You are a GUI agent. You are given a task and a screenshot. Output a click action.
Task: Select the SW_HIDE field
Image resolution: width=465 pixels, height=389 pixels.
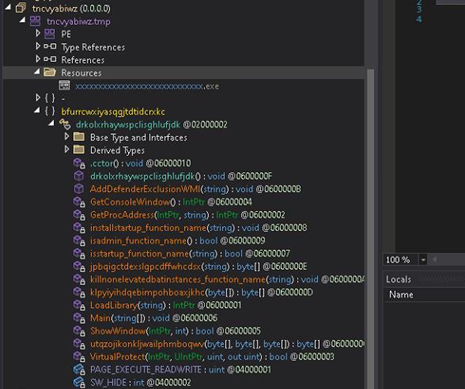[x=141, y=382]
